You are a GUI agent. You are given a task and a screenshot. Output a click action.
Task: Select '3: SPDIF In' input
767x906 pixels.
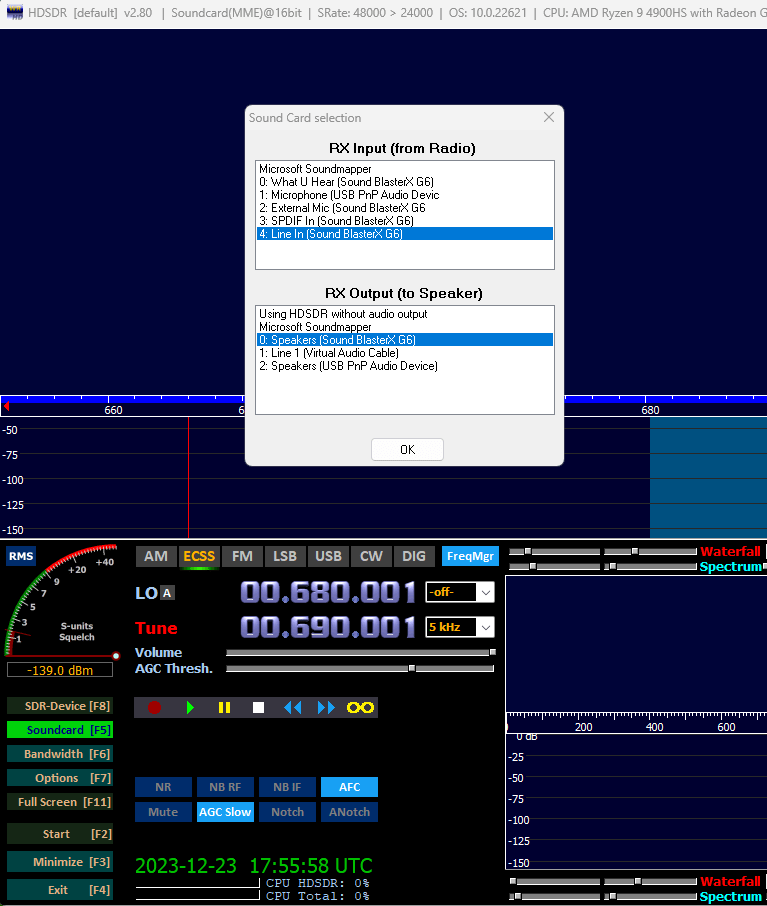click(405, 221)
